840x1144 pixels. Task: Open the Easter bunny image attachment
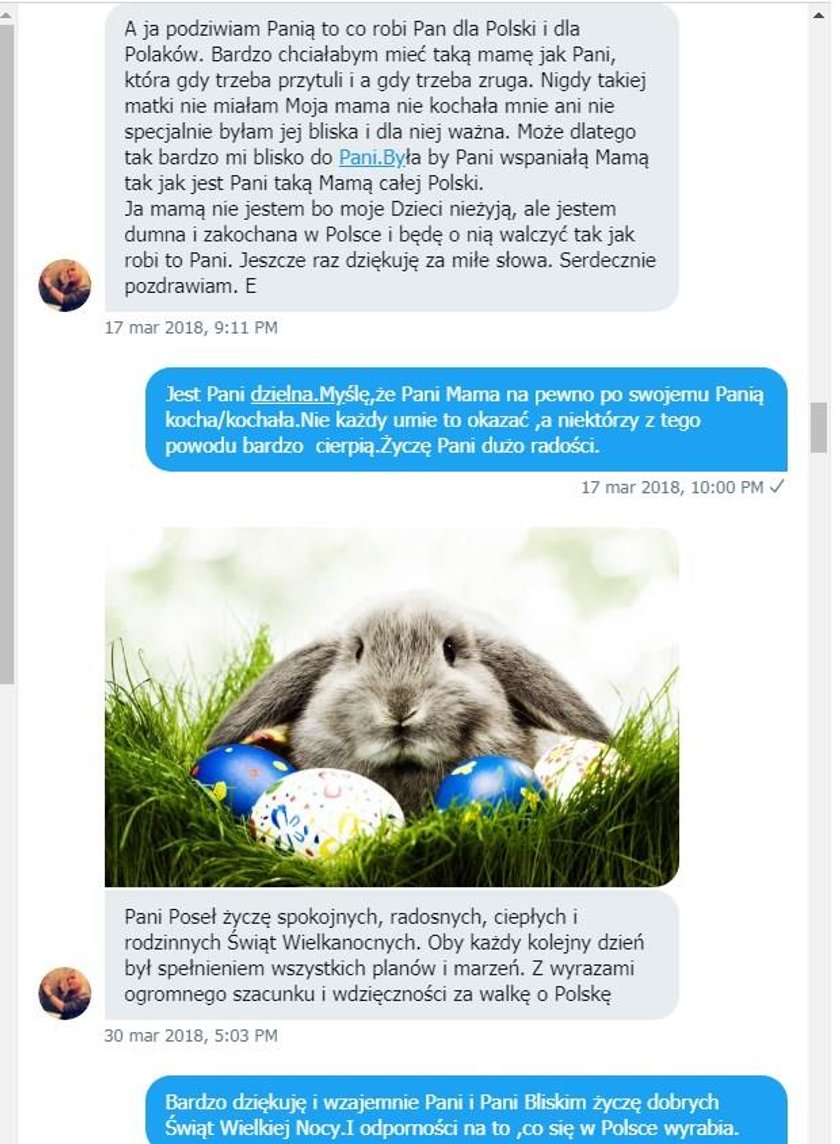coord(392,706)
